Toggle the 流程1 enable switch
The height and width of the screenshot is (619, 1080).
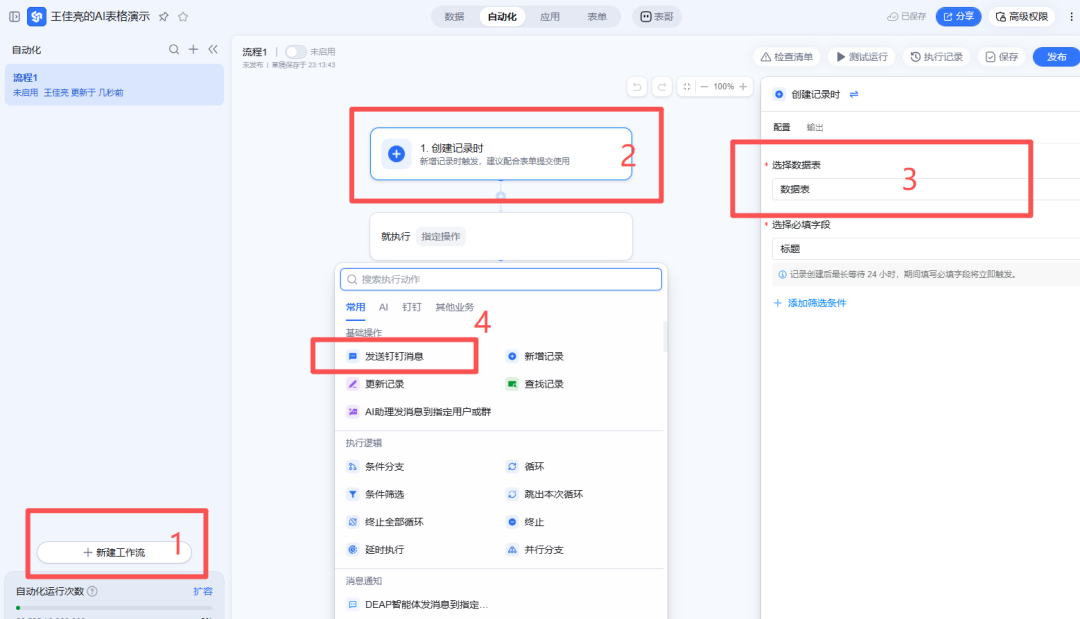point(295,52)
